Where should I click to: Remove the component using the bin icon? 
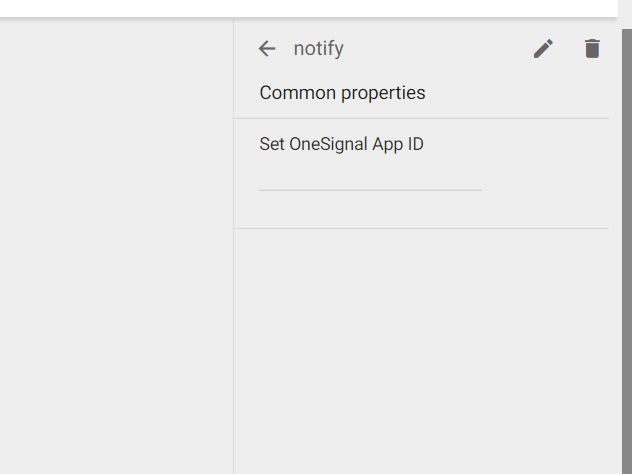coord(592,49)
